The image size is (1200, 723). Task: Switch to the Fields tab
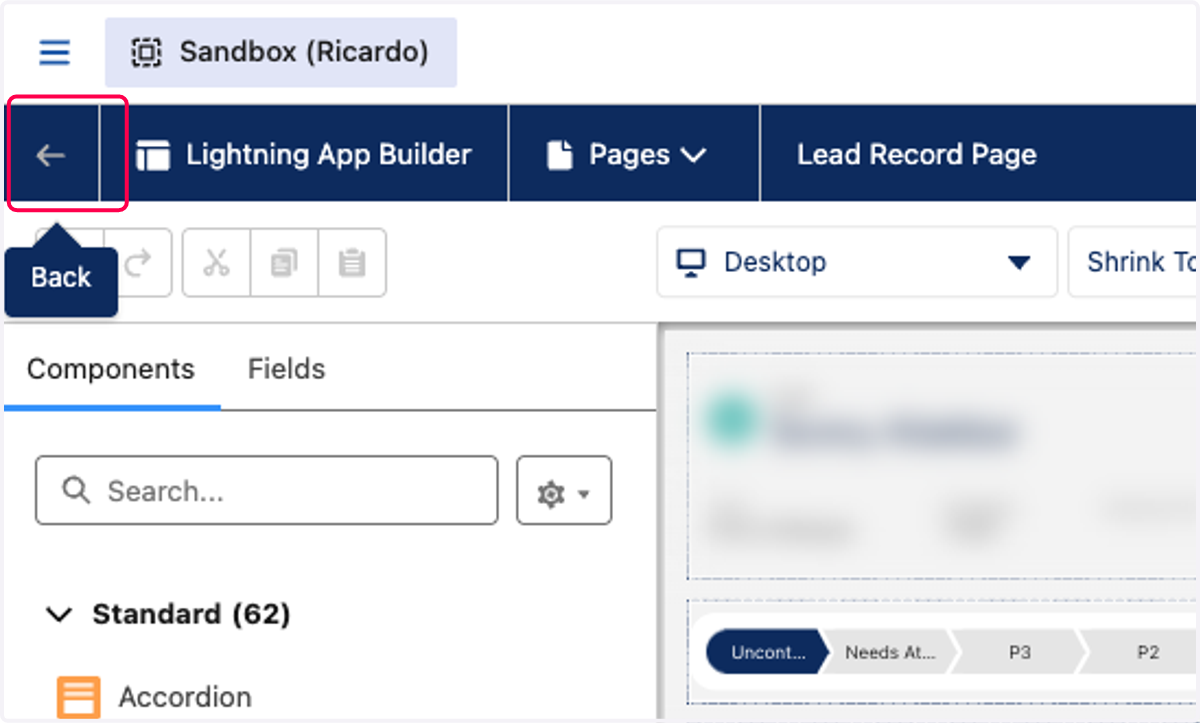click(x=286, y=369)
